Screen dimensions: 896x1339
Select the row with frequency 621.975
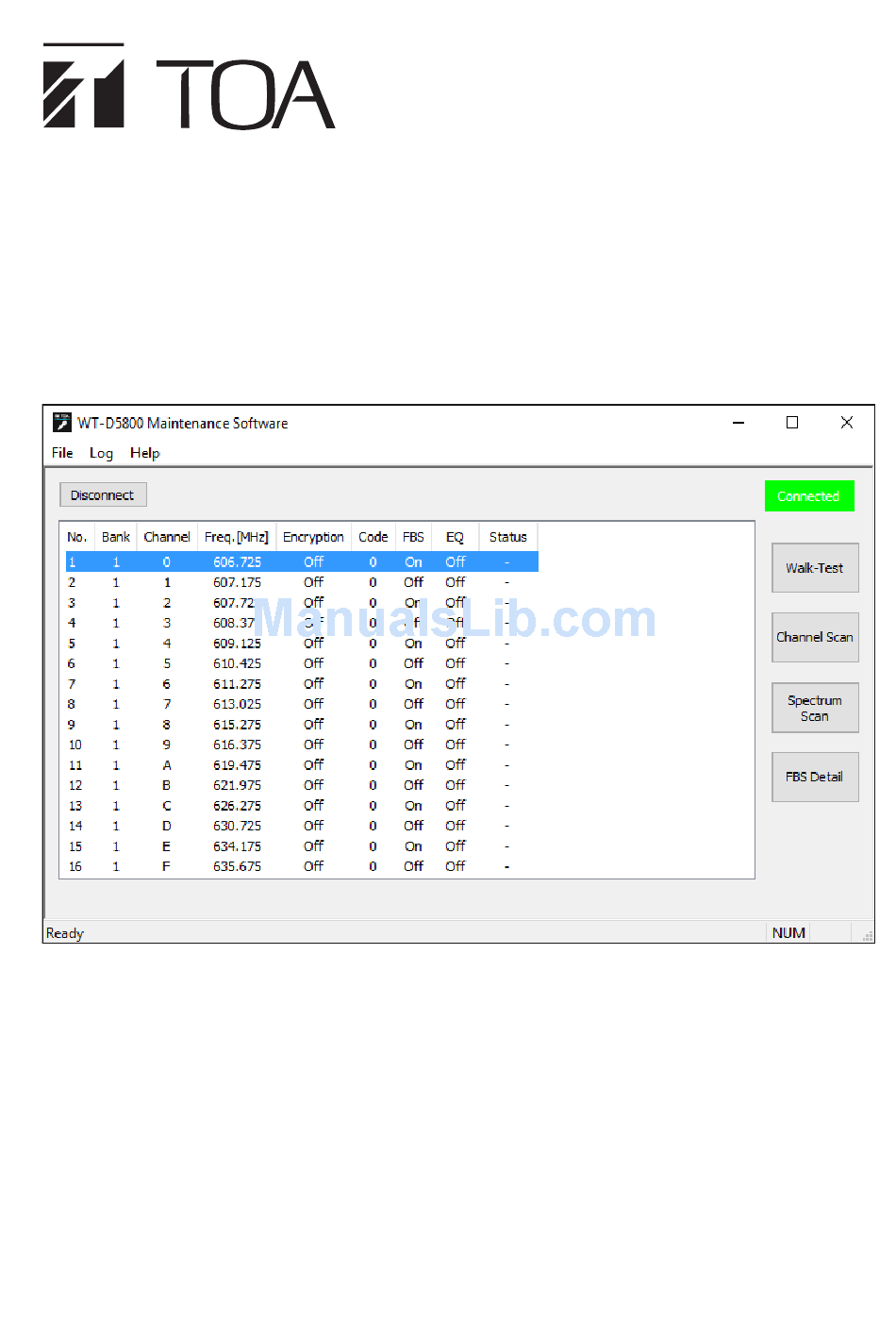tap(302, 786)
